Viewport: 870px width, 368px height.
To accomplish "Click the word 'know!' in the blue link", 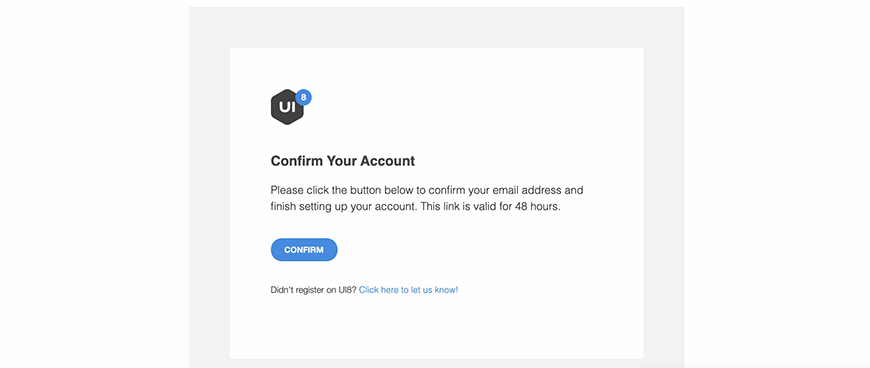I will [447, 290].
